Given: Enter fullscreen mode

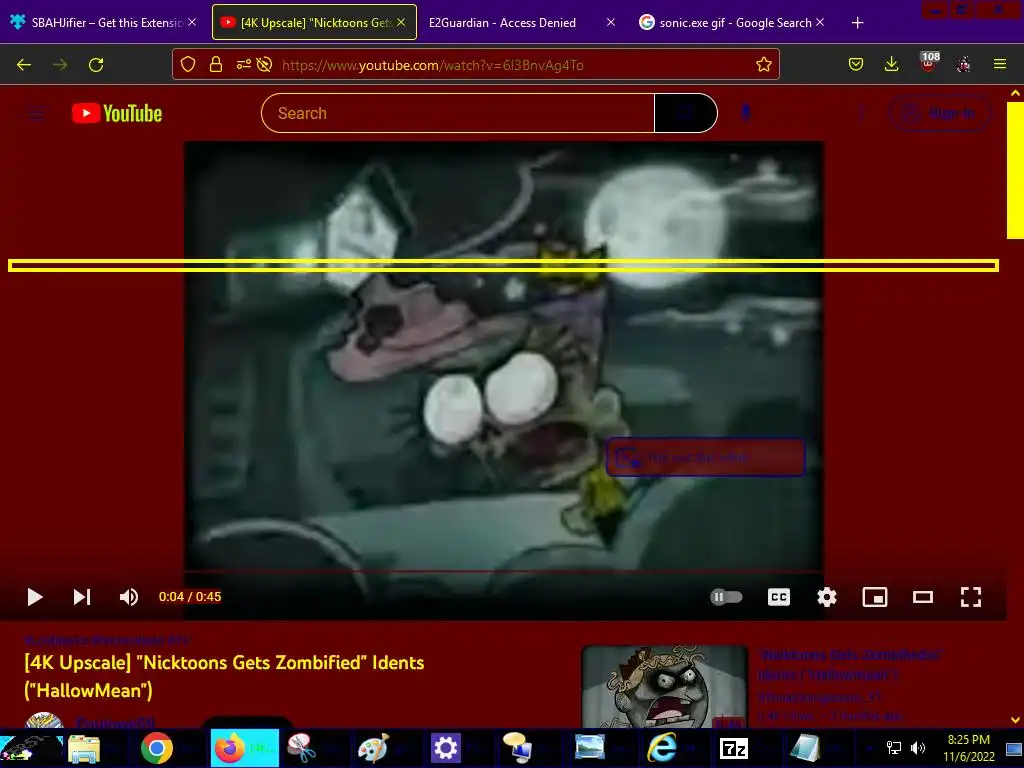Looking at the screenshot, I should click(x=970, y=597).
